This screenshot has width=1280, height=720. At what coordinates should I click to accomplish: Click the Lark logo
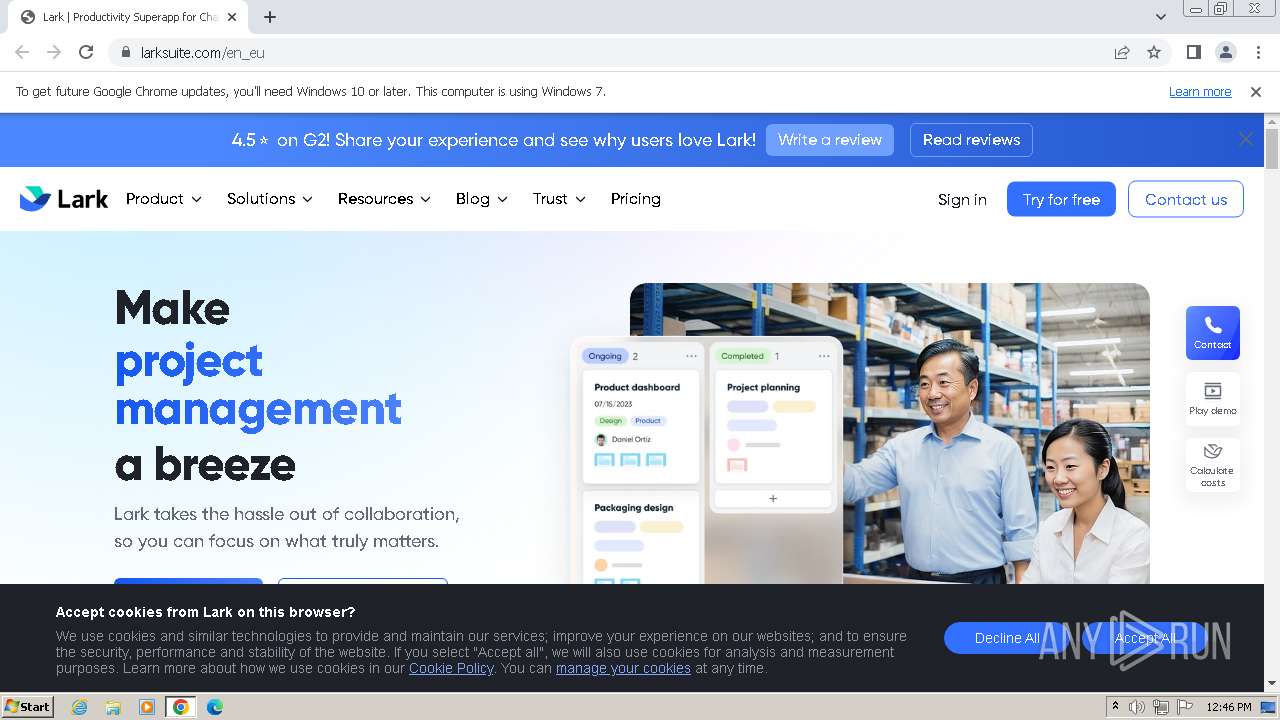pos(64,199)
